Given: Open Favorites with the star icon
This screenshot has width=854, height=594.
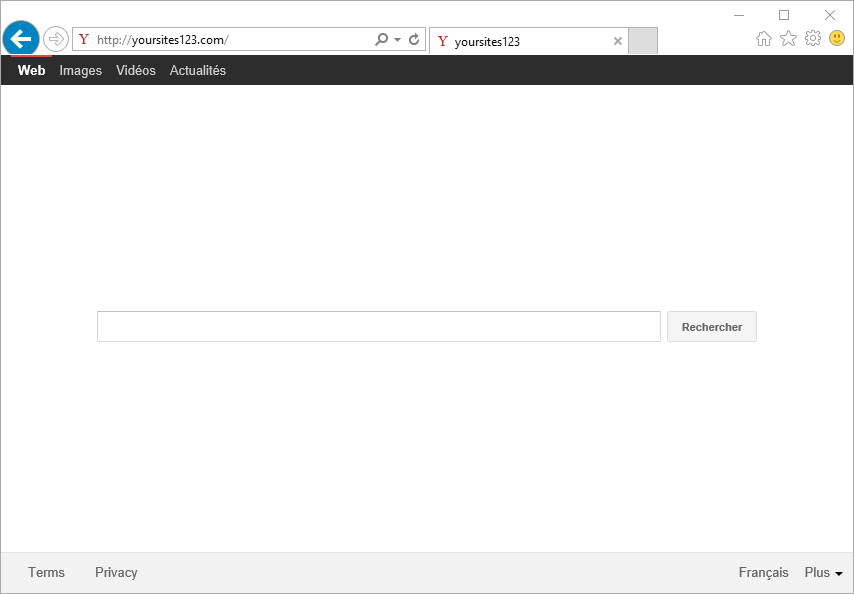Looking at the screenshot, I should [788, 38].
